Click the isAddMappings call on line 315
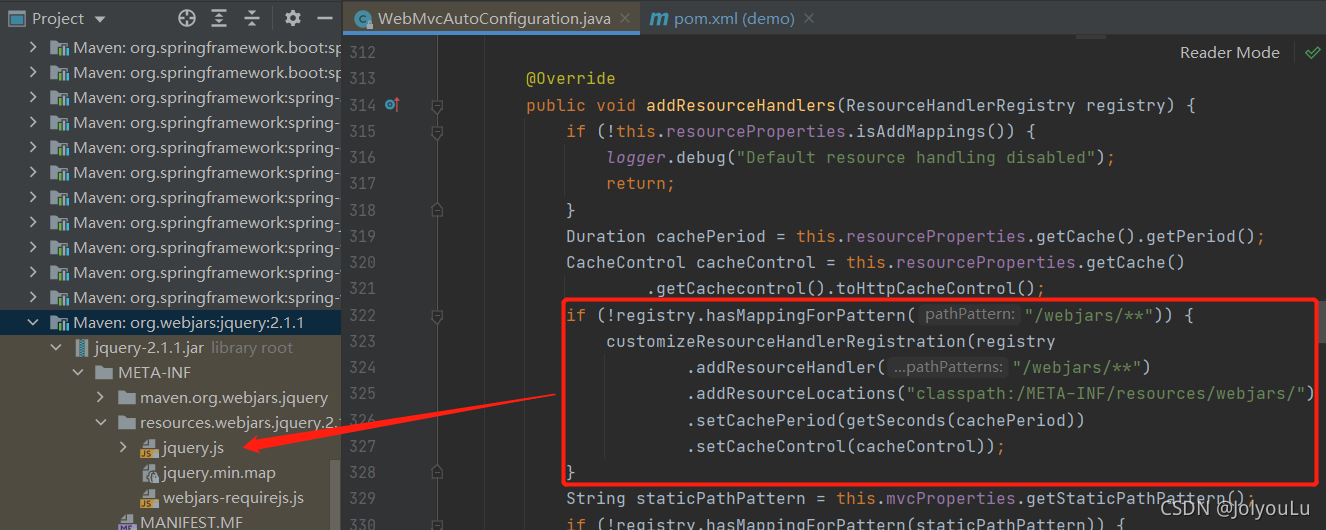The height and width of the screenshot is (530, 1326). (931, 131)
